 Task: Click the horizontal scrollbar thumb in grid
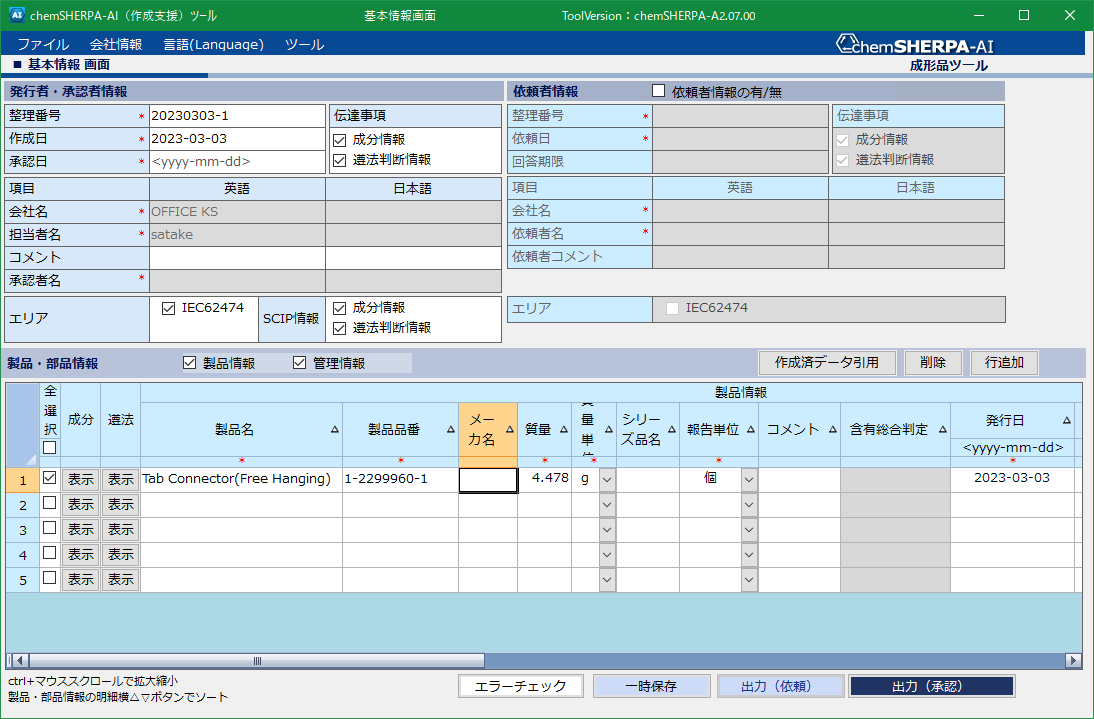256,661
